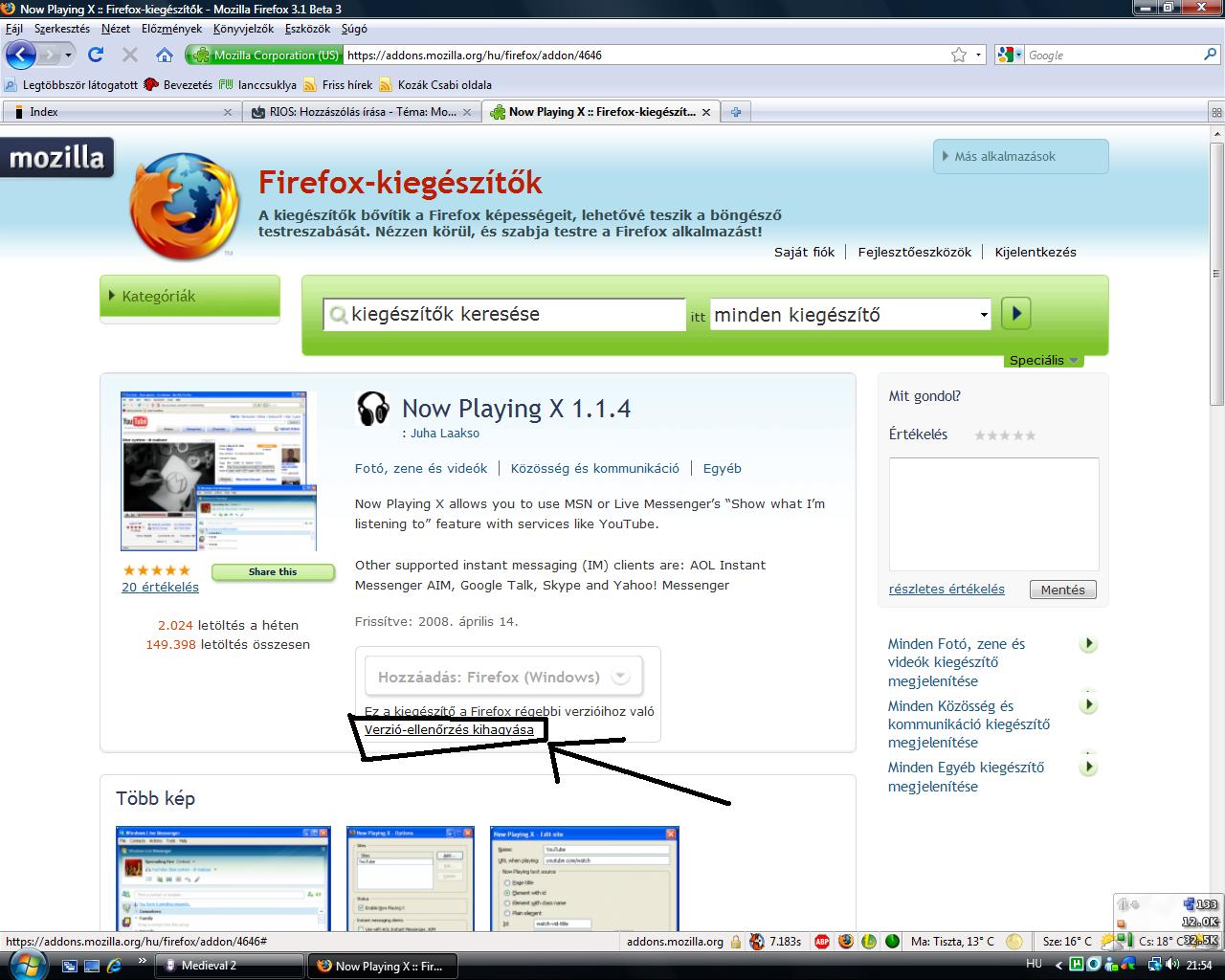Open the Könyvjelzők menu
Screen dimensions: 1225x980
pyautogui.click(x=244, y=29)
